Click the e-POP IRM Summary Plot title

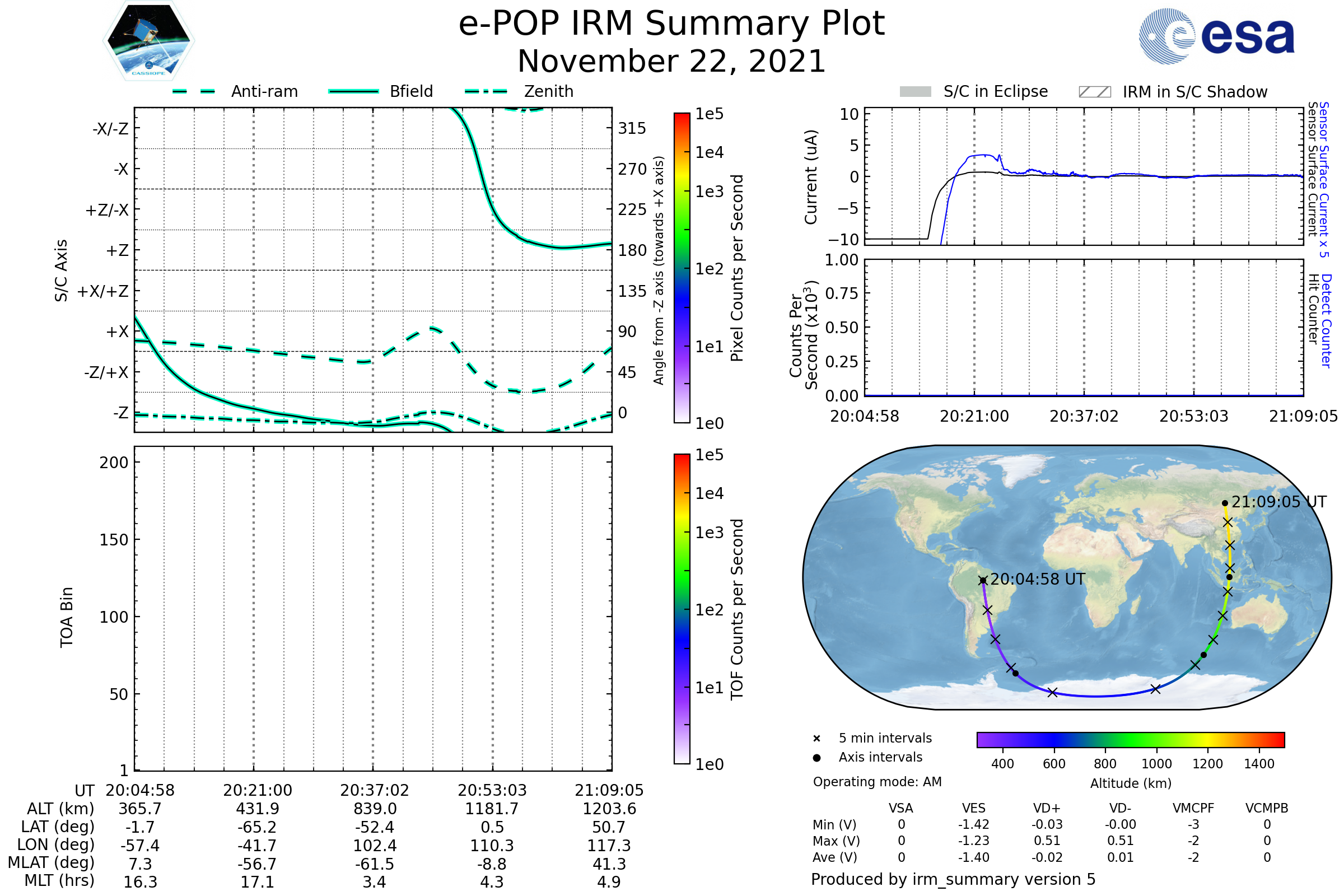pyautogui.click(x=671, y=24)
